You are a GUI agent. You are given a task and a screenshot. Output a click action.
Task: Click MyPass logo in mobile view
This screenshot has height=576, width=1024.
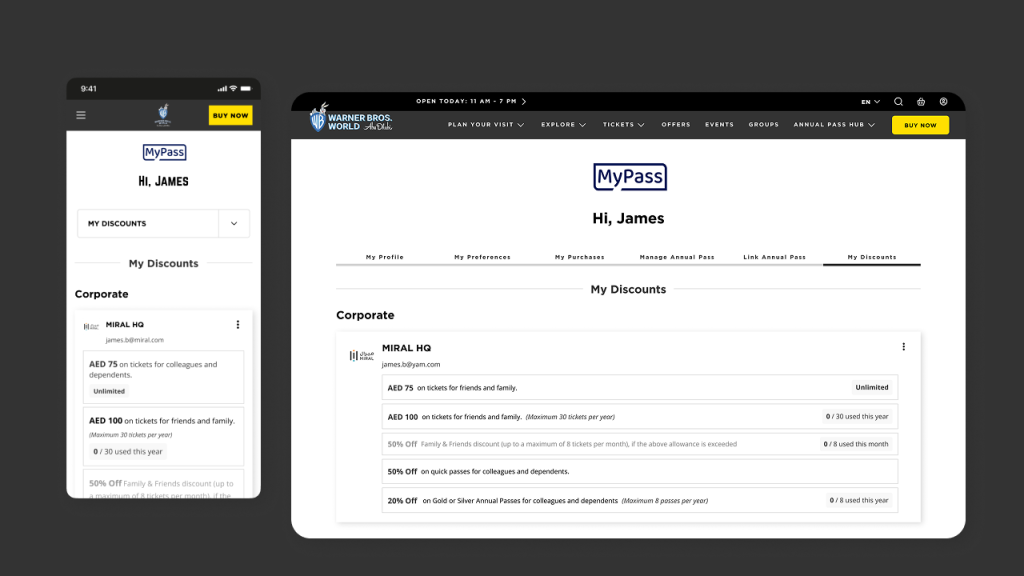164,152
